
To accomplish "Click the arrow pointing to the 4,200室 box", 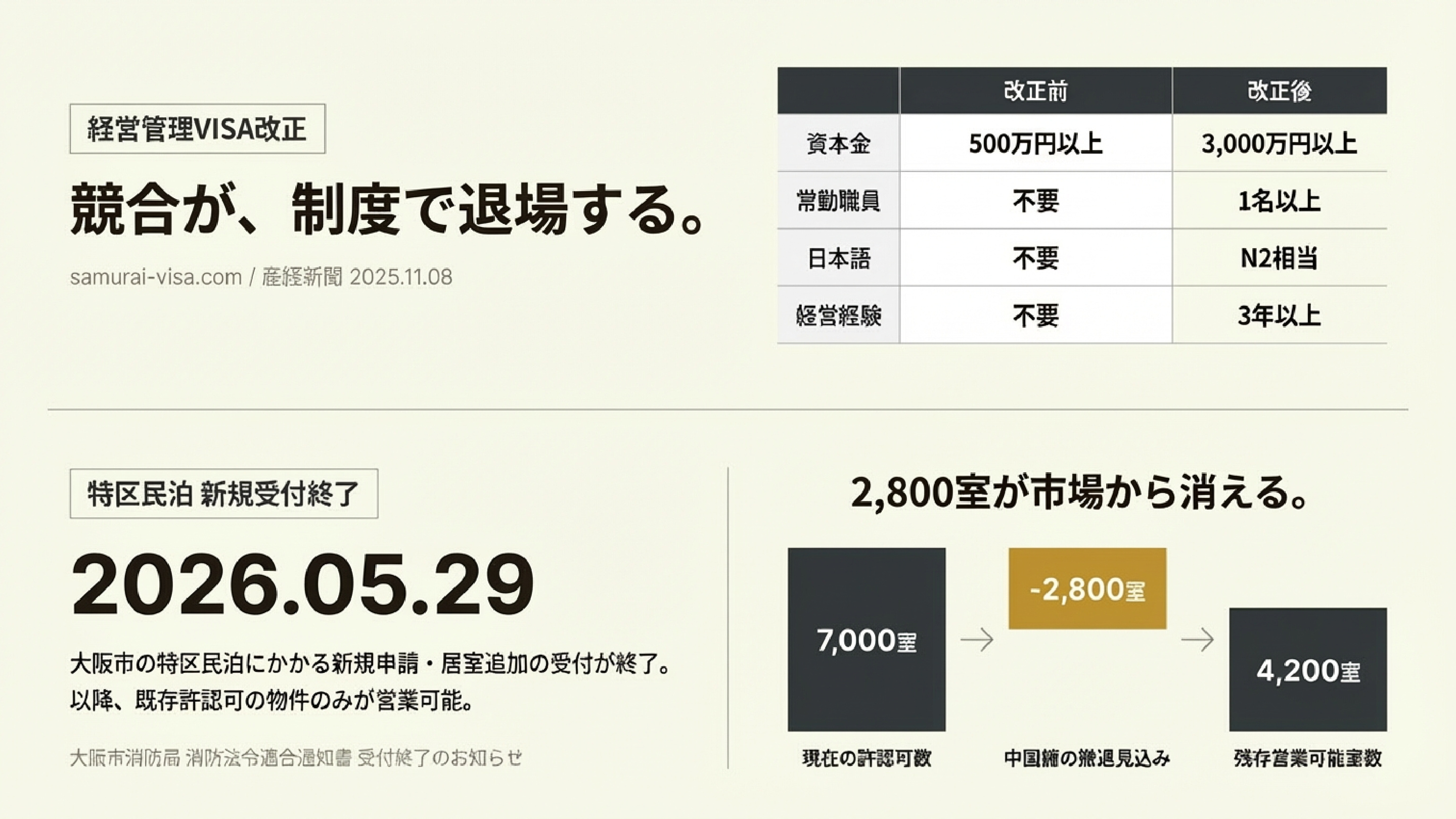I will [1197, 640].
